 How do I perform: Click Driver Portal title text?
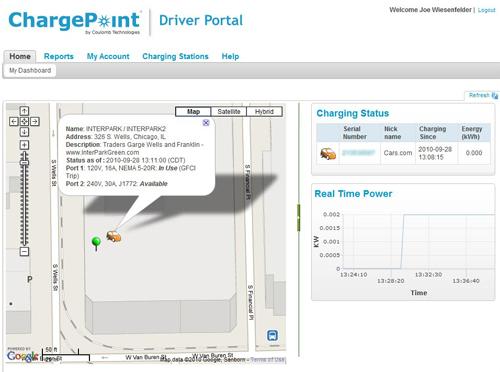[201, 20]
